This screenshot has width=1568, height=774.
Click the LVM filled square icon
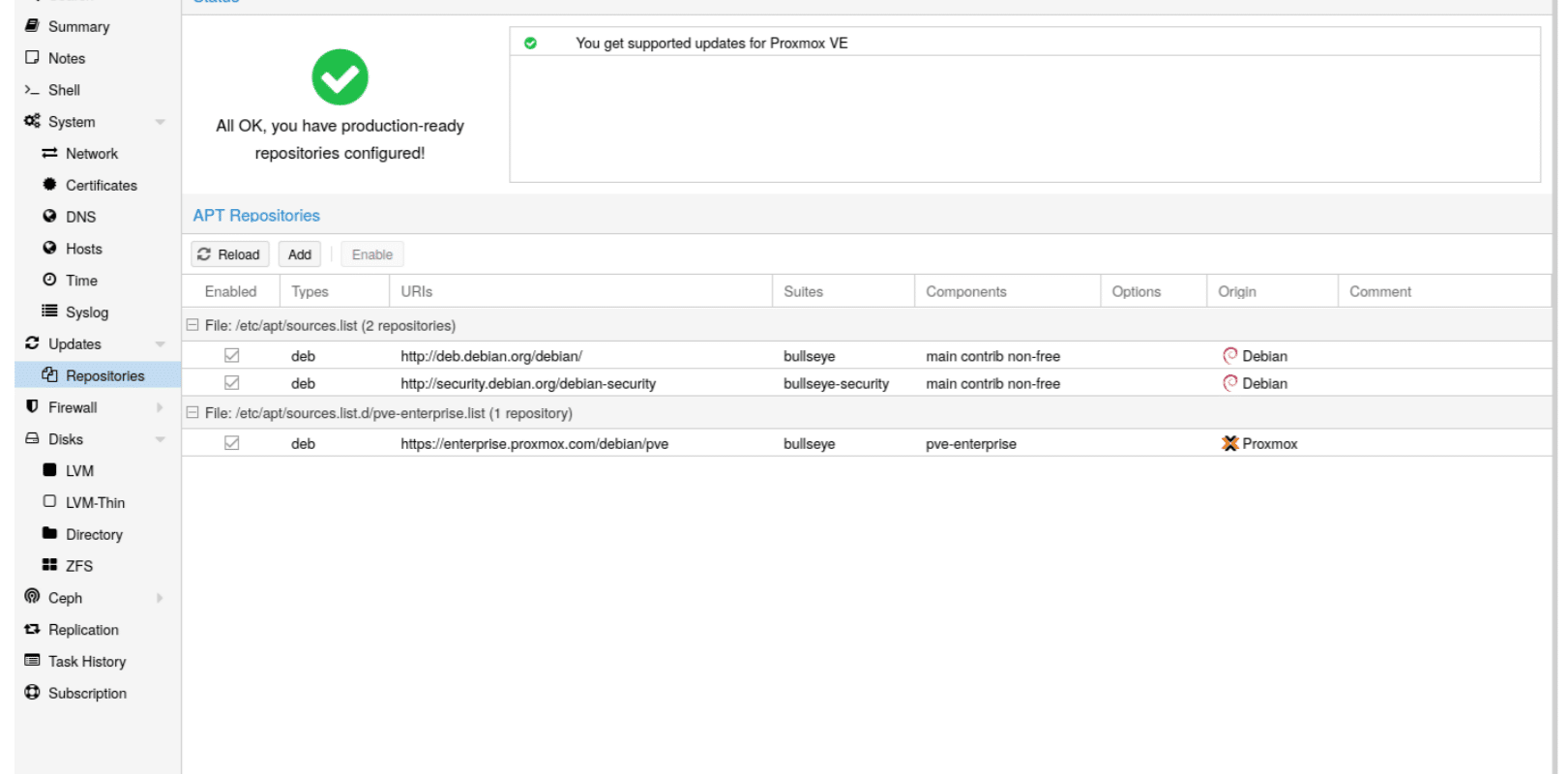click(49, 470)
